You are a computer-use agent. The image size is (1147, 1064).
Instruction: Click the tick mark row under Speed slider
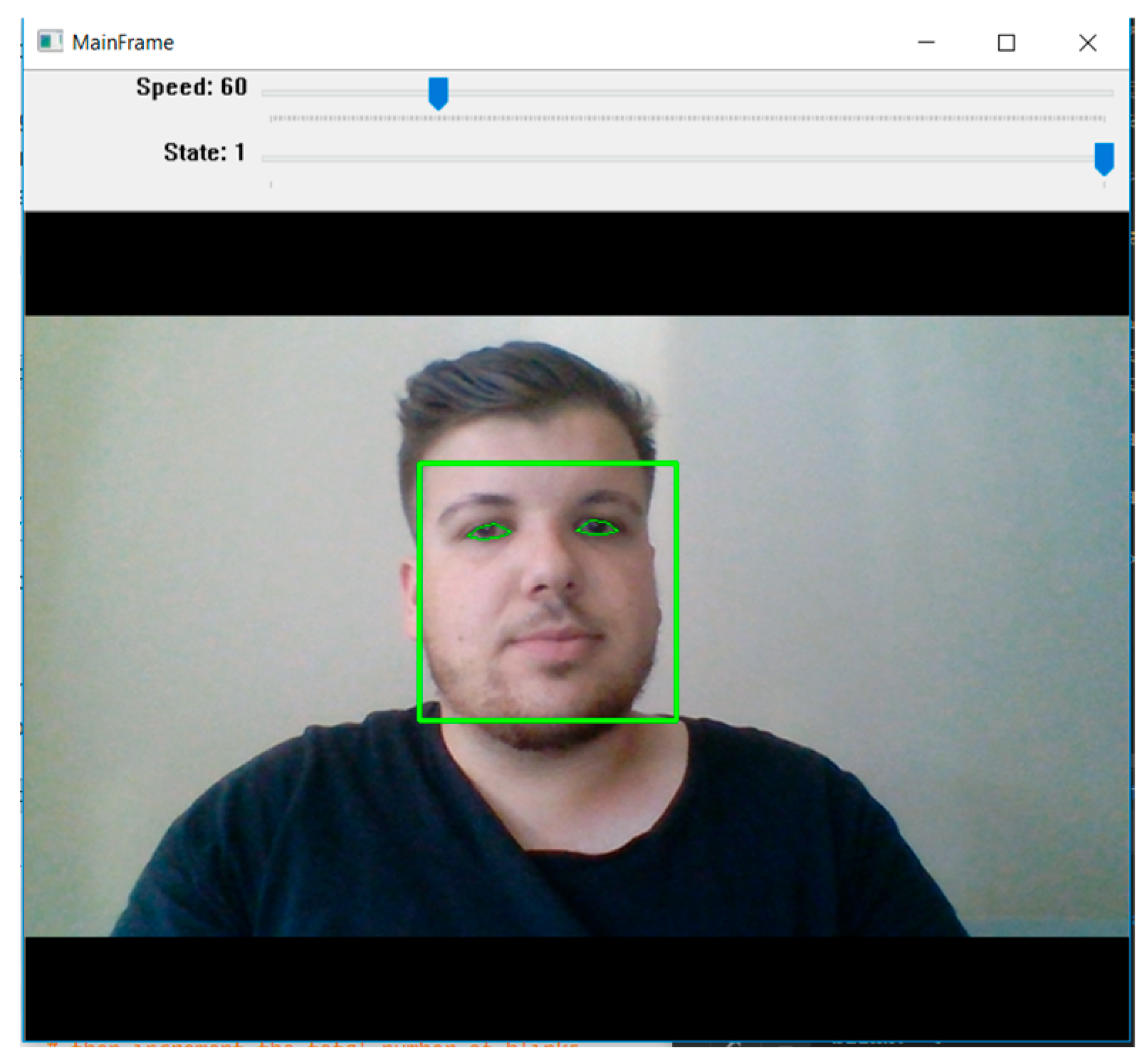pos(687,118)
